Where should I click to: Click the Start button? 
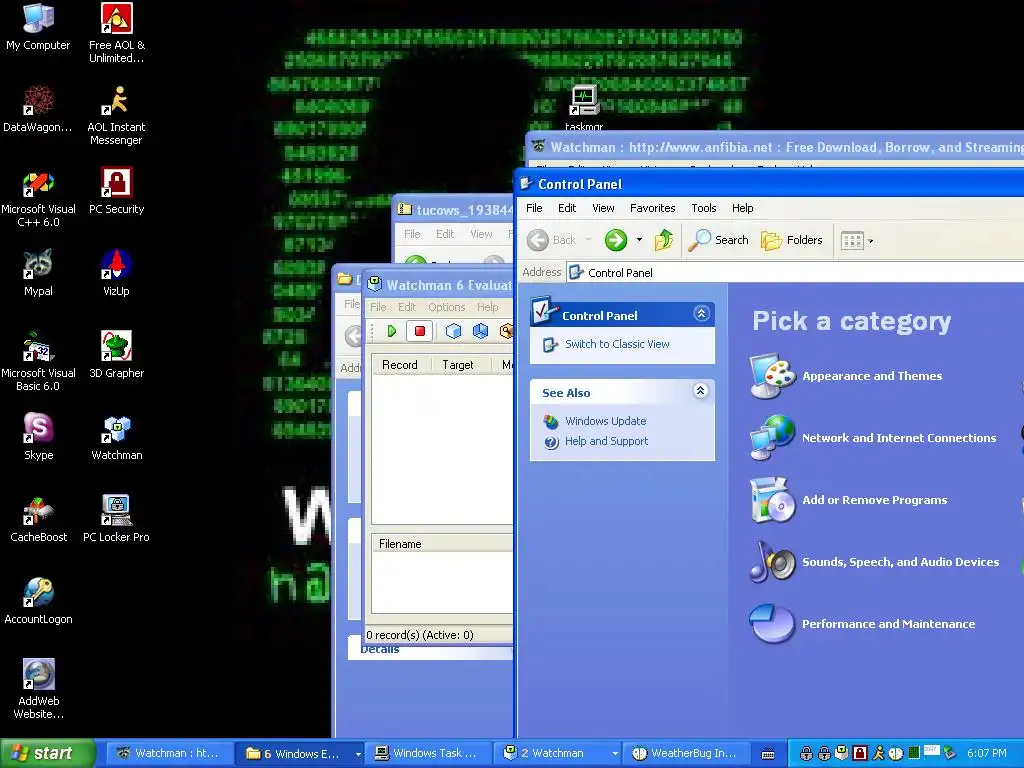(x=47, y=753)
